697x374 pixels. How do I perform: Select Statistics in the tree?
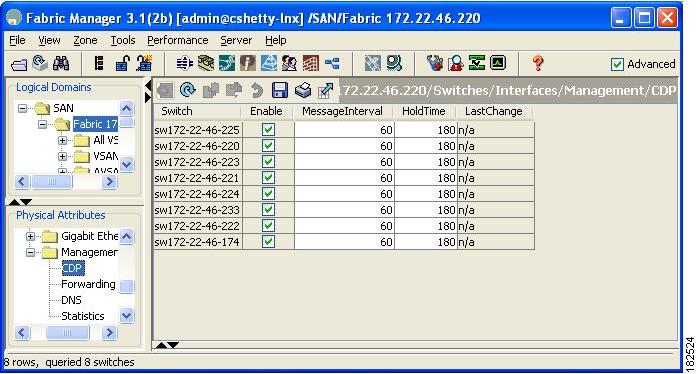83,316
